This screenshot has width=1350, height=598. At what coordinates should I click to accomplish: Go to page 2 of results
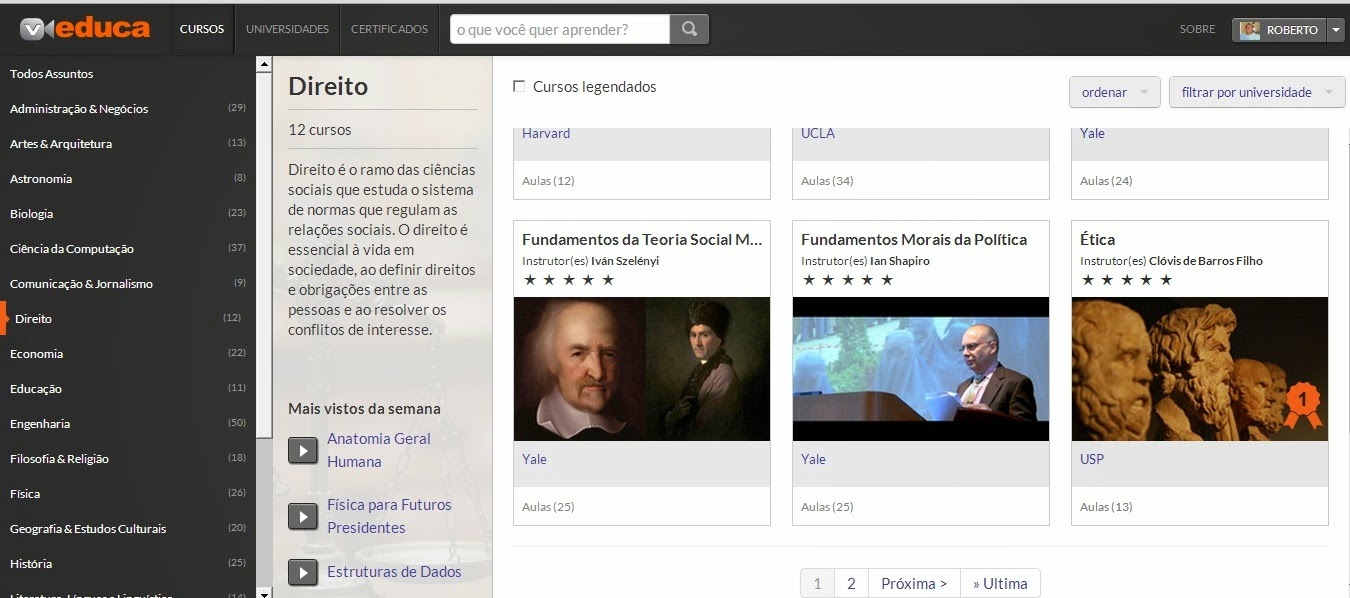pos(851,584)
